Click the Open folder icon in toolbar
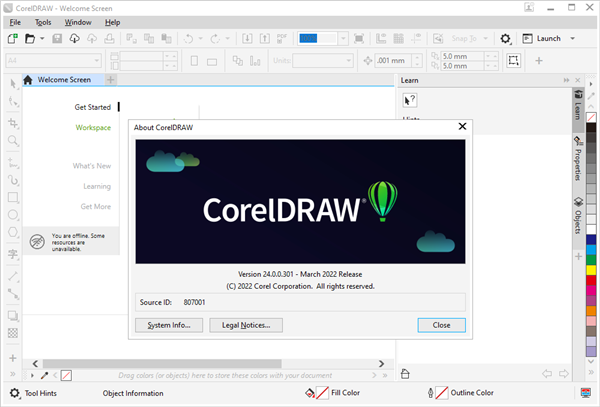Image resolution: width=600 pixels, height=407 pixels. tap(31, 39)
